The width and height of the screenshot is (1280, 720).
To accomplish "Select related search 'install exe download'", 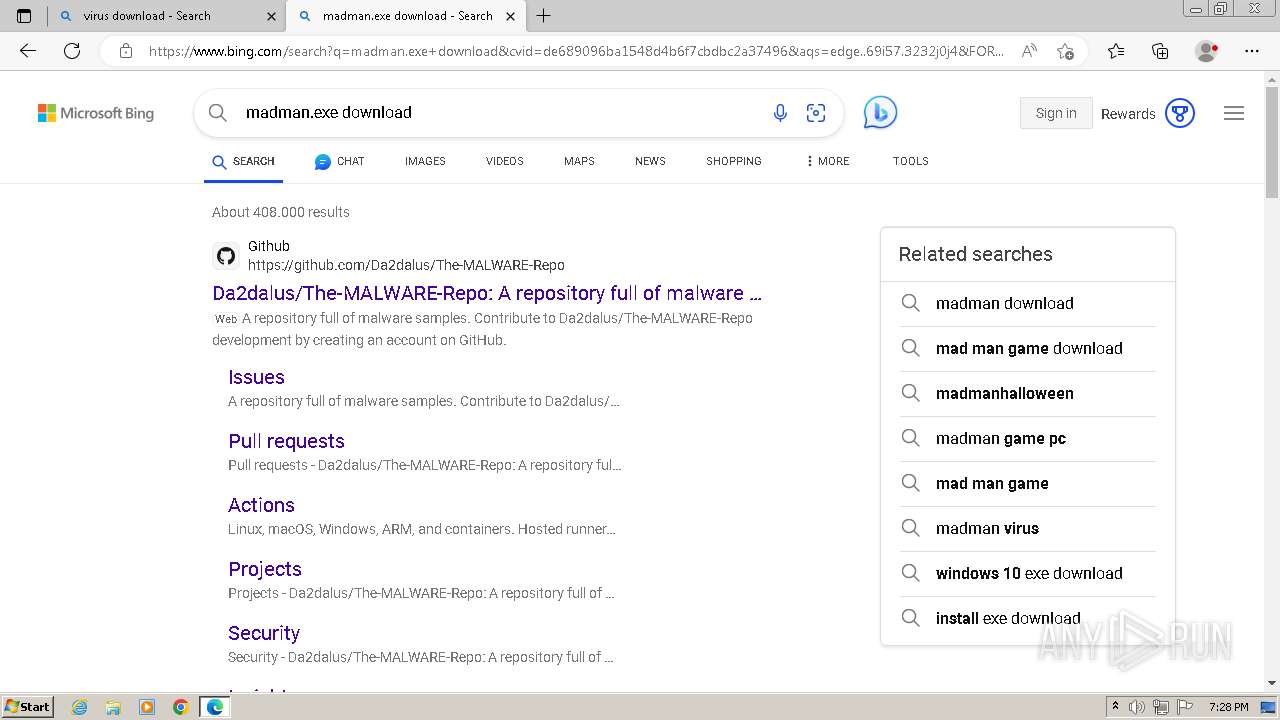I will click(x=1028, y=618).
